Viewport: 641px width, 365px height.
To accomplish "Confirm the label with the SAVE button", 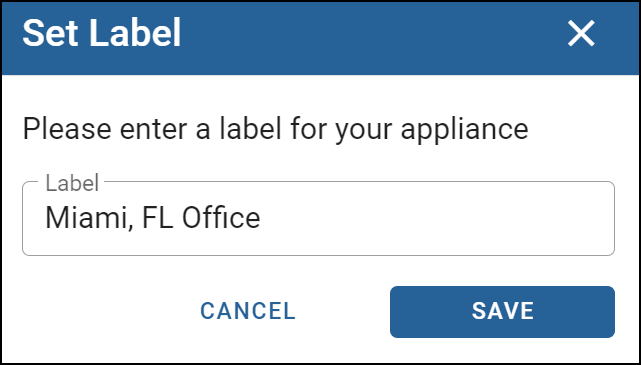I will [502, 312].
